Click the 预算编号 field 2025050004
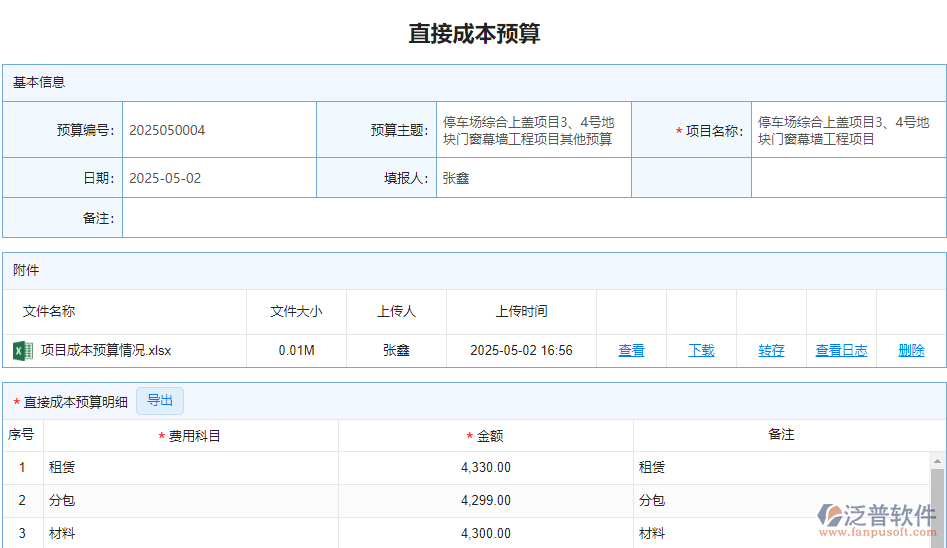This screenshot has height=548, width=947. (x=219, y=130)
